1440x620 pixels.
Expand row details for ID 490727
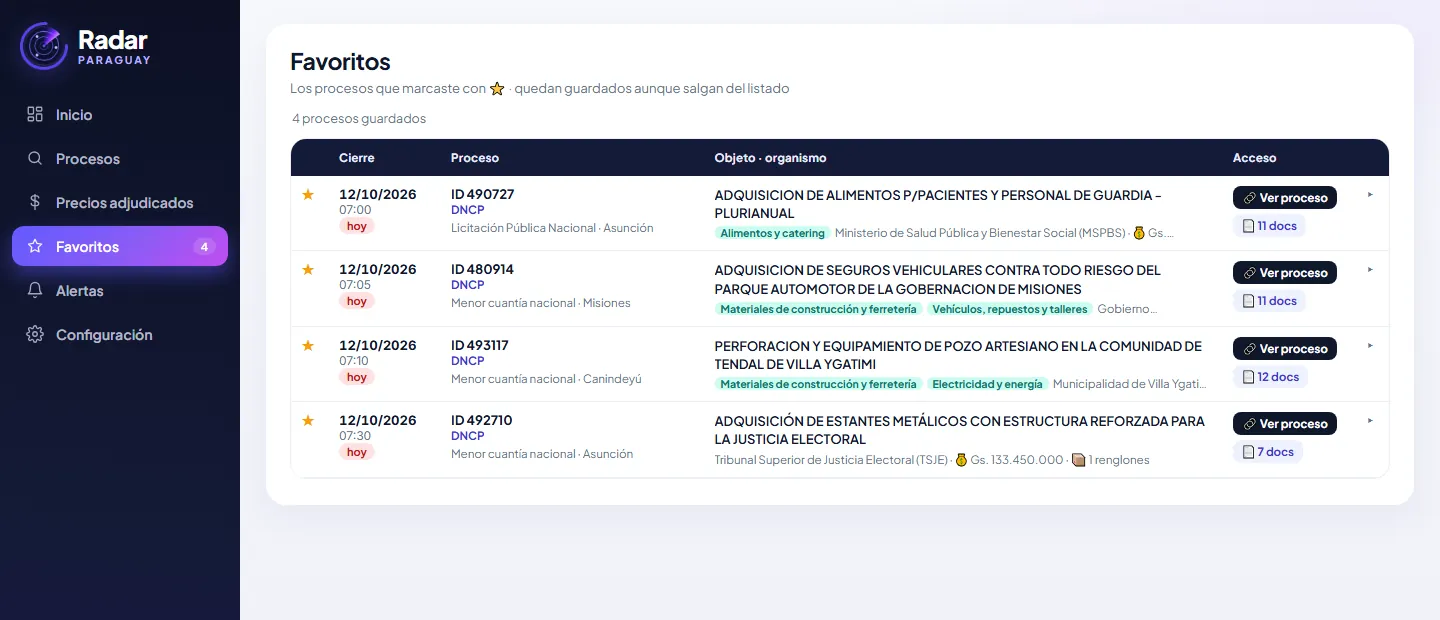[1370, 195]
